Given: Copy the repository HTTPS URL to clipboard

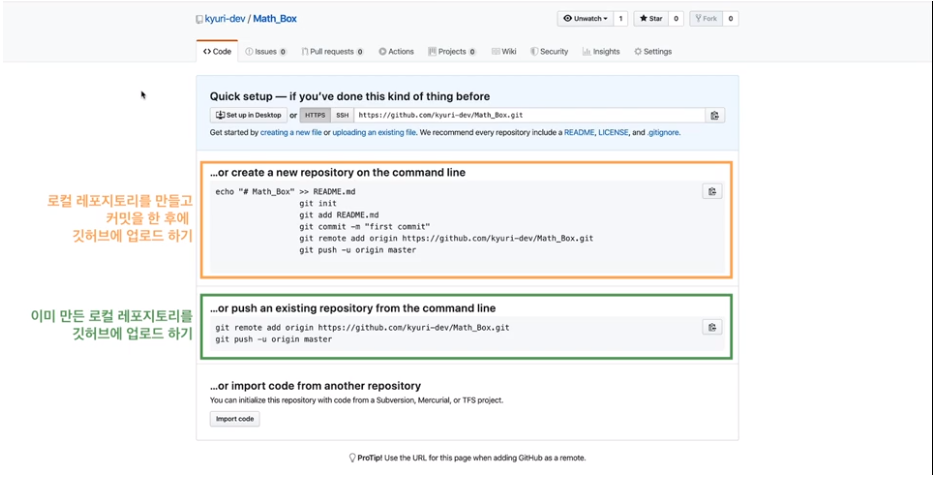Looking at the screenshot, I should pos(715,115).
